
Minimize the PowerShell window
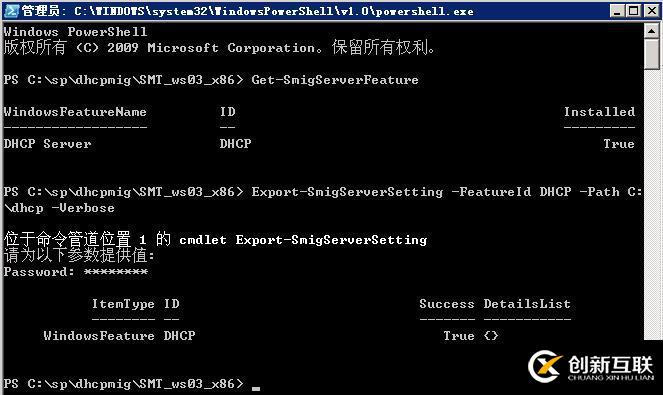click(617, 11)
